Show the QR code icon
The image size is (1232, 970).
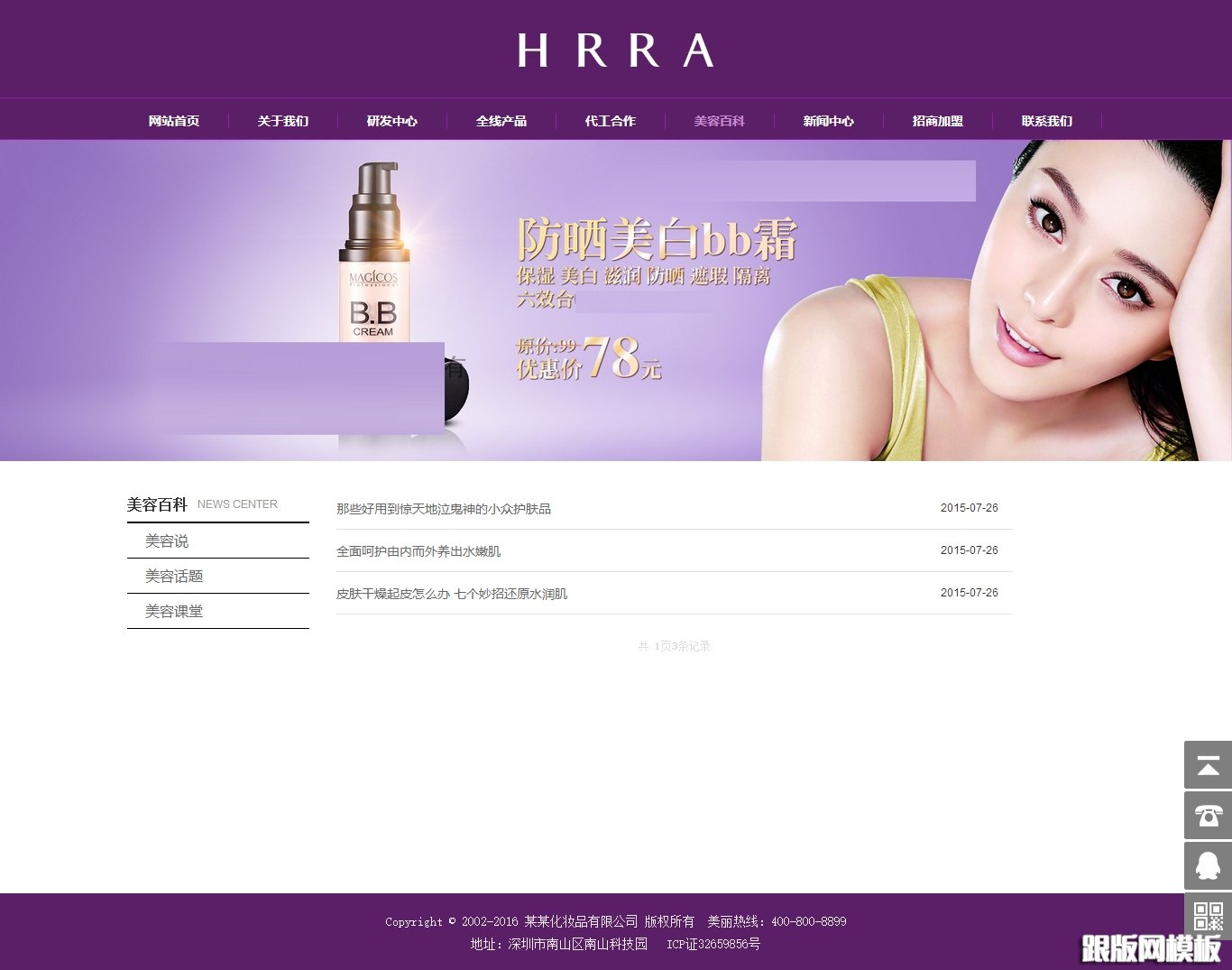point(1208,915)
